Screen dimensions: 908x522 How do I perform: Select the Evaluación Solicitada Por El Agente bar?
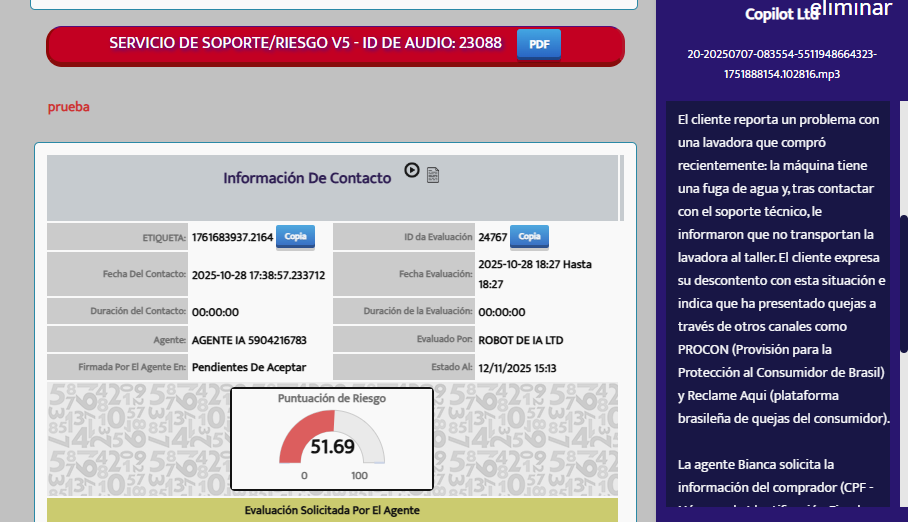(x=332, y=510)
